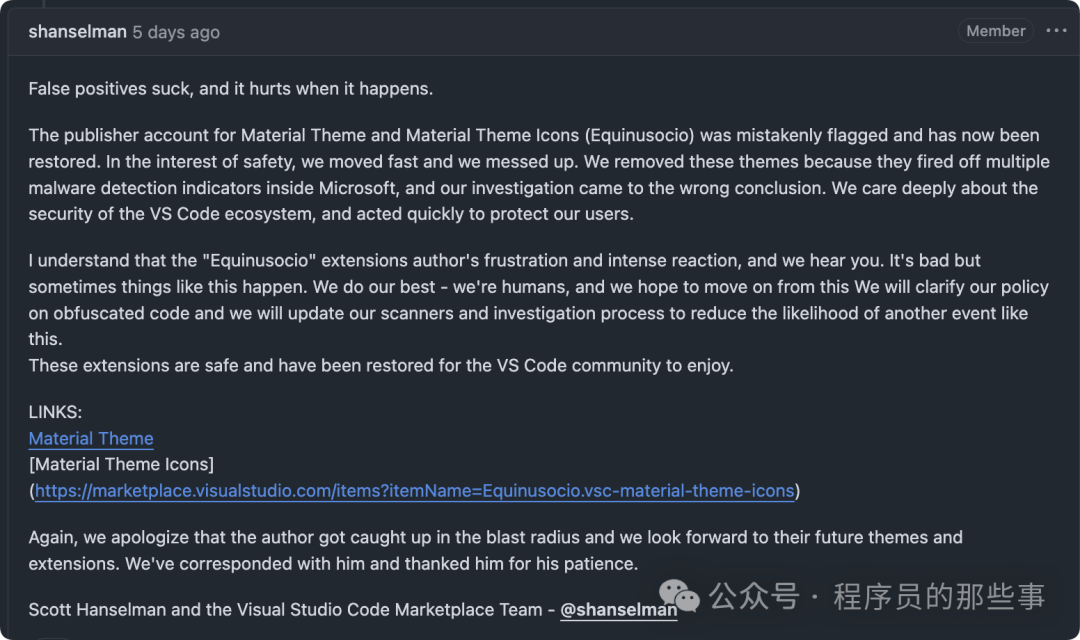Click the line "These extensions are safe"
The image size is (1080, 640).
381,366
